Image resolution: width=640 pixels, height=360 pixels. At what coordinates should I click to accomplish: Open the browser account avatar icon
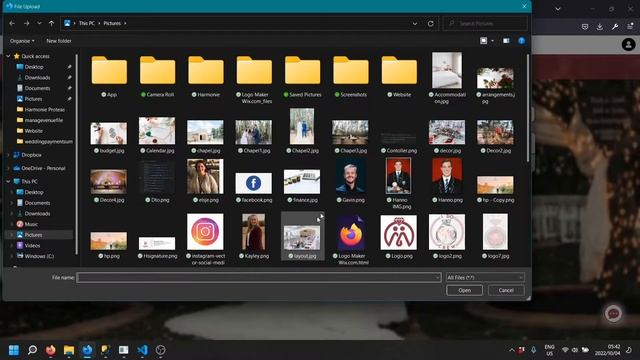pyautogui.click(x=629, y=44)
